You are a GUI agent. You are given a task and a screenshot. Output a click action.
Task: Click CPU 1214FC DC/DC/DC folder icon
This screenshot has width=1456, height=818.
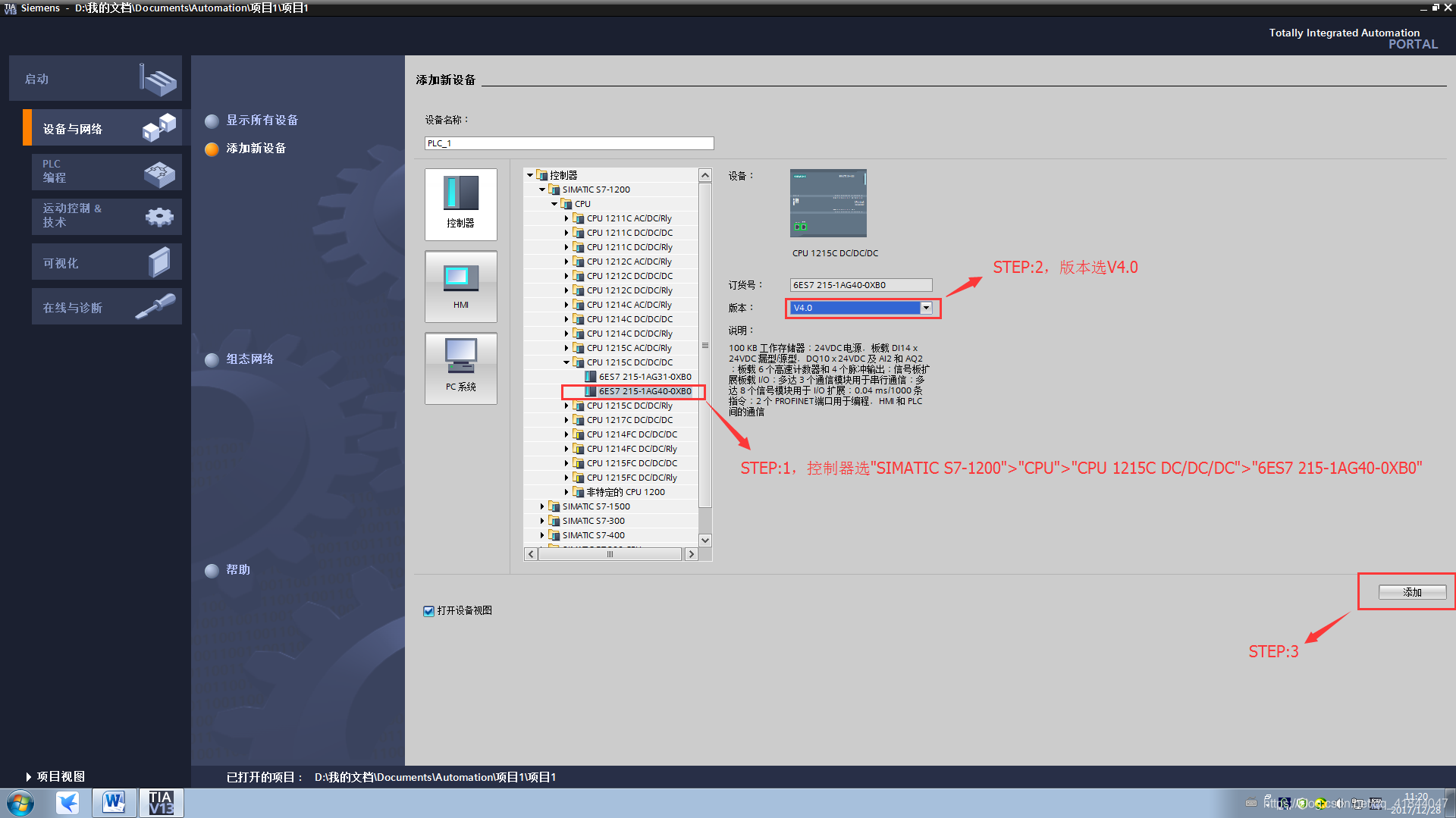pos(578,434)
